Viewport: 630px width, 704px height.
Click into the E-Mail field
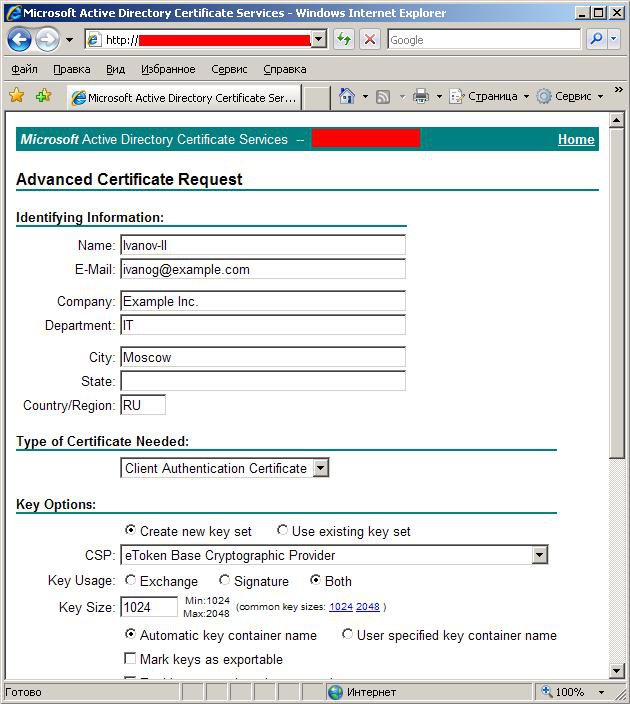pyautogui.click(x=263, y=269)
